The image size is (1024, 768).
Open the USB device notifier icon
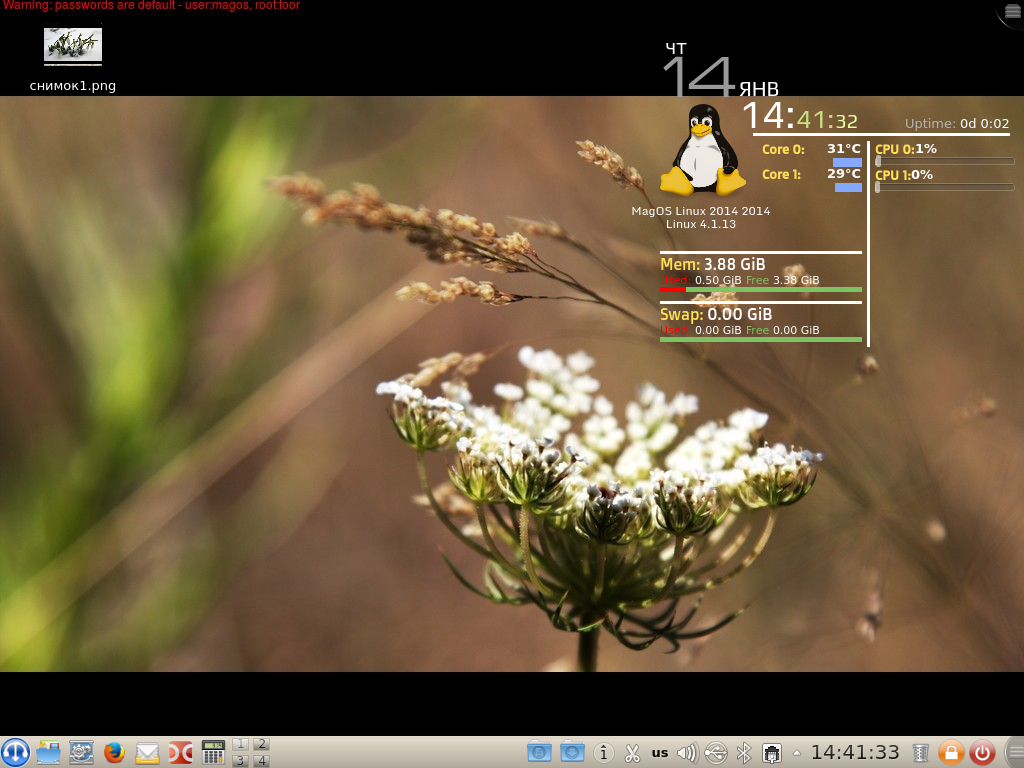click(716, 753)
